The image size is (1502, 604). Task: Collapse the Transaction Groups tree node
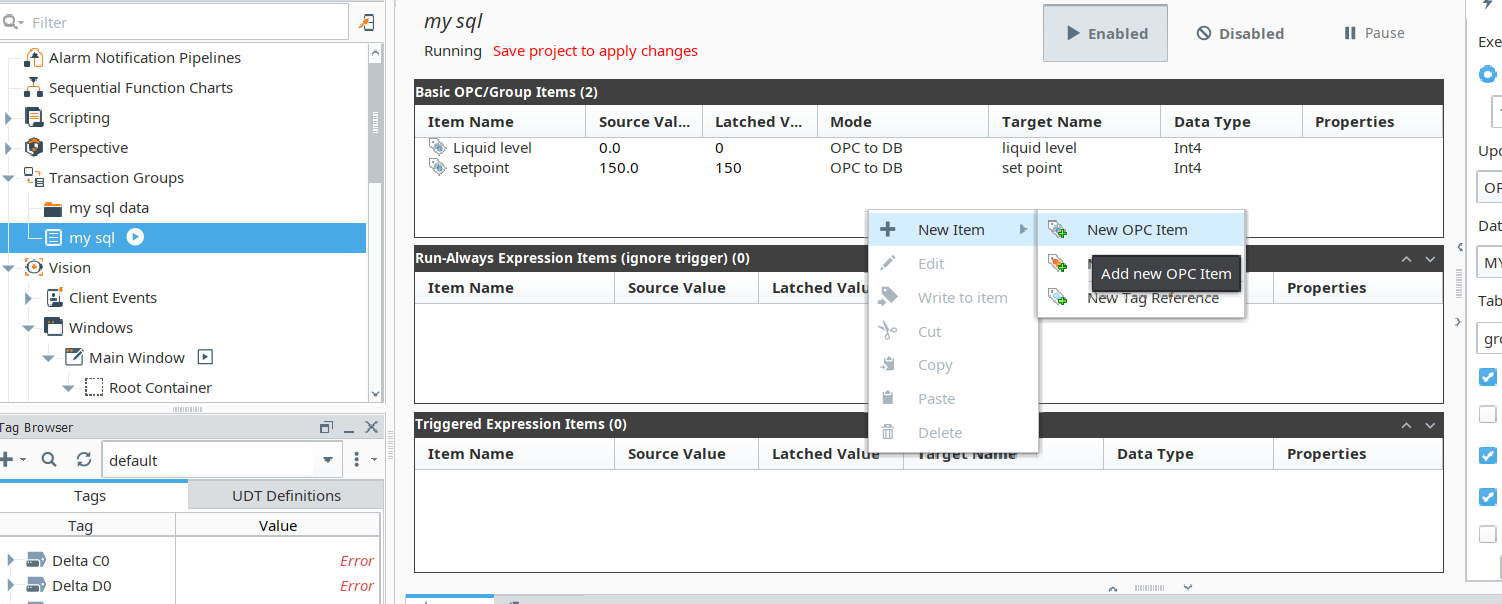[x=9, y=177]
